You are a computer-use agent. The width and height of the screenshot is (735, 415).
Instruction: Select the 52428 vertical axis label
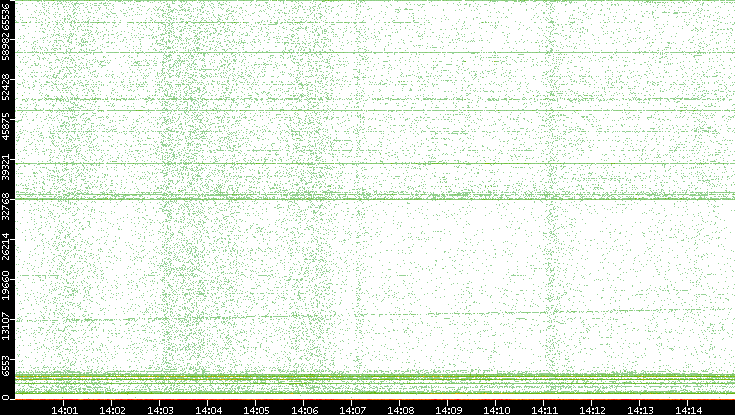point(5,86)
